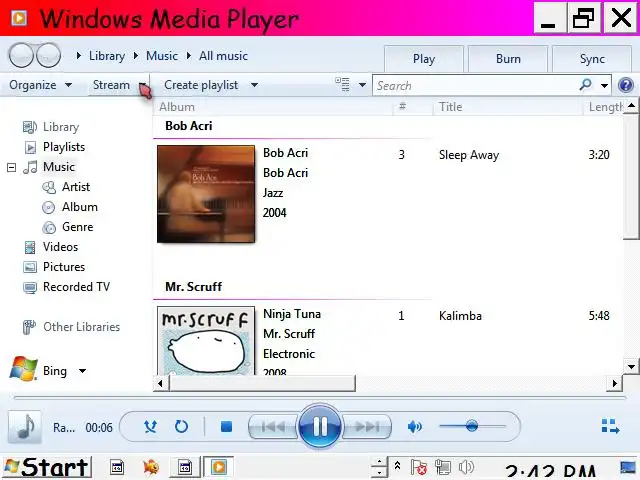This screenshot has height=480, width=640.
Task: Click the View options icon
Action: (342, 84)
